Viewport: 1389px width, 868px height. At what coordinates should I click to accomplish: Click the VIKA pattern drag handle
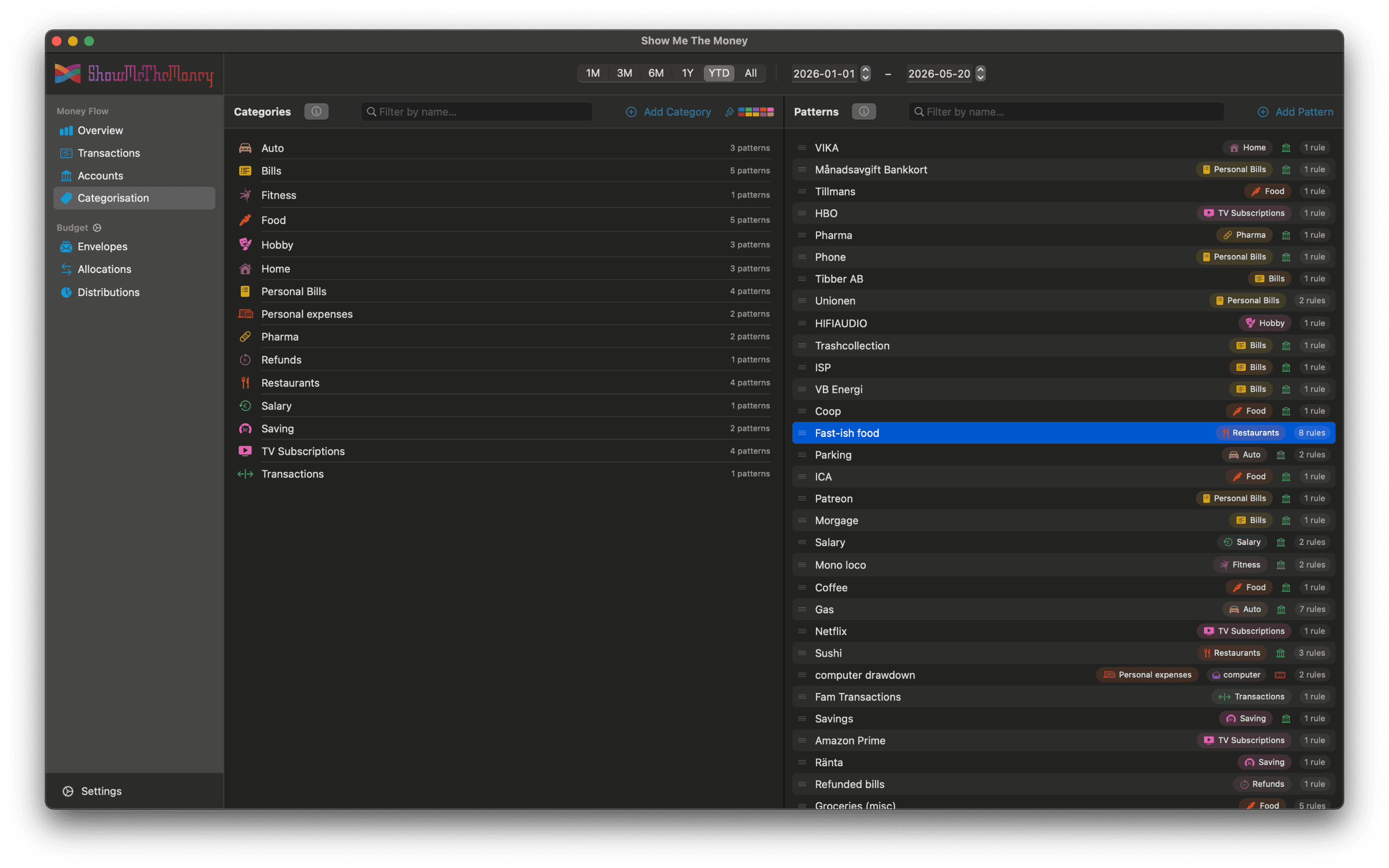(x=802, y=148)
